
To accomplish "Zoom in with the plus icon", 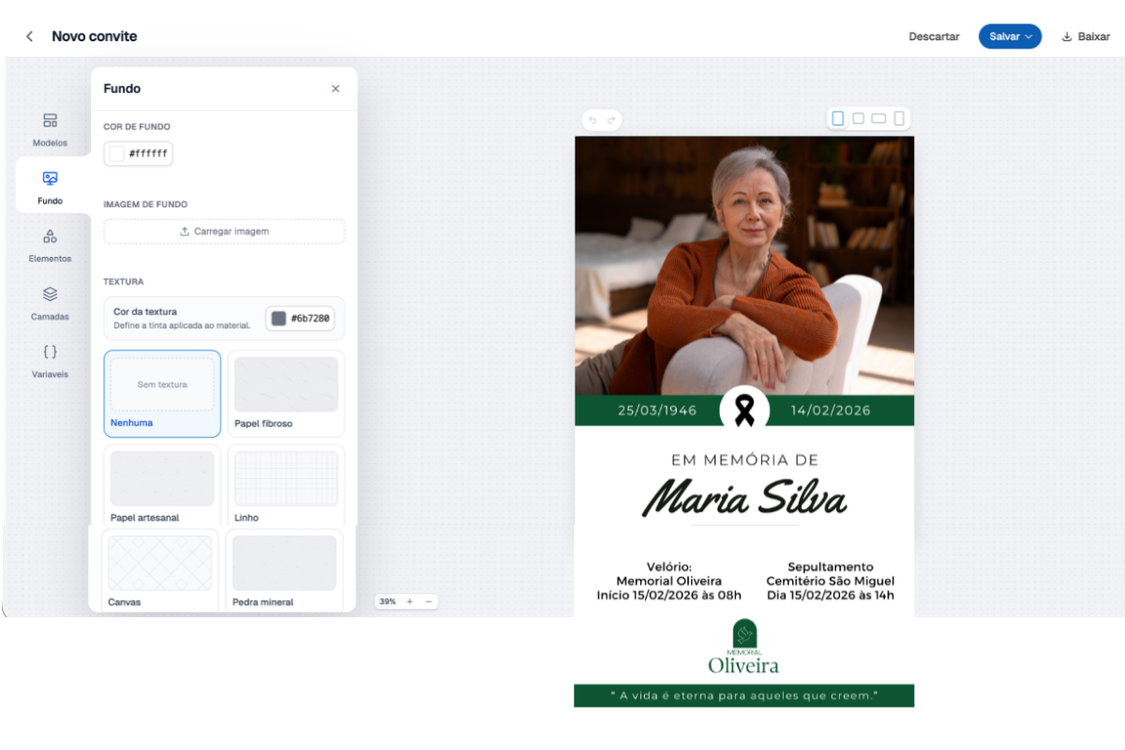I will click(410, 601).
